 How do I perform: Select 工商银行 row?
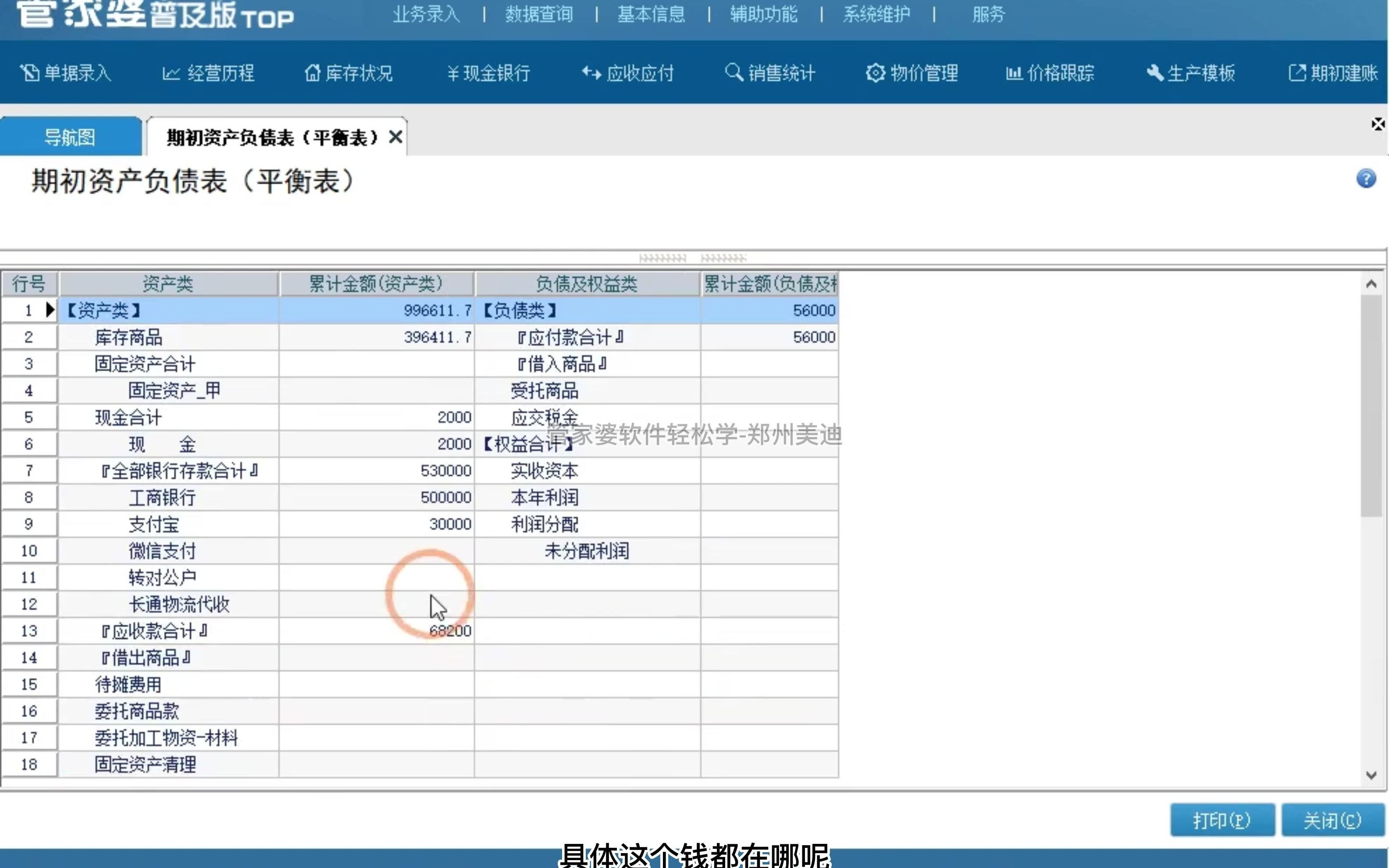coord(168,497)
